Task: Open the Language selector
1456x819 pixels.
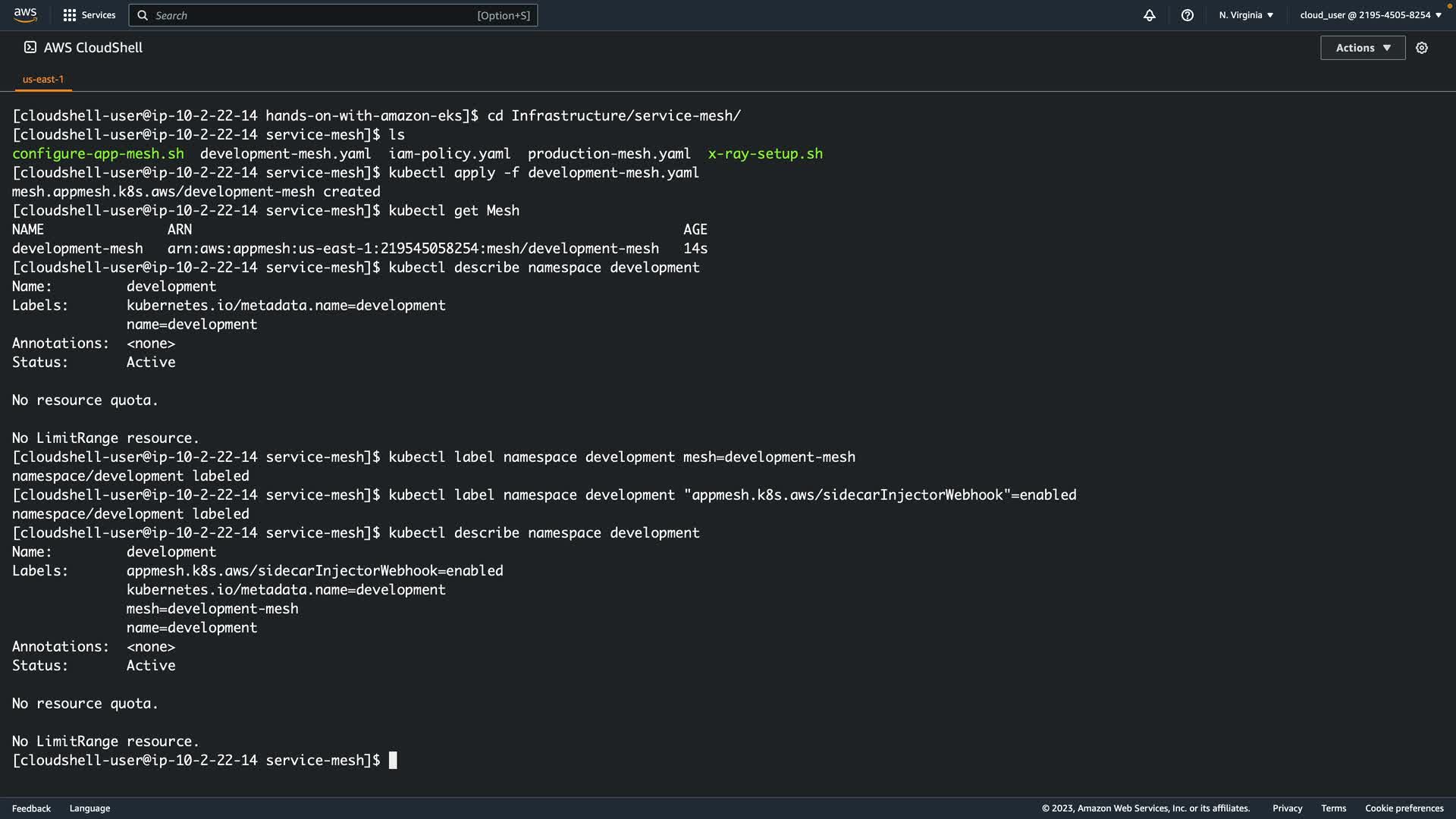Action: point(89,808)
